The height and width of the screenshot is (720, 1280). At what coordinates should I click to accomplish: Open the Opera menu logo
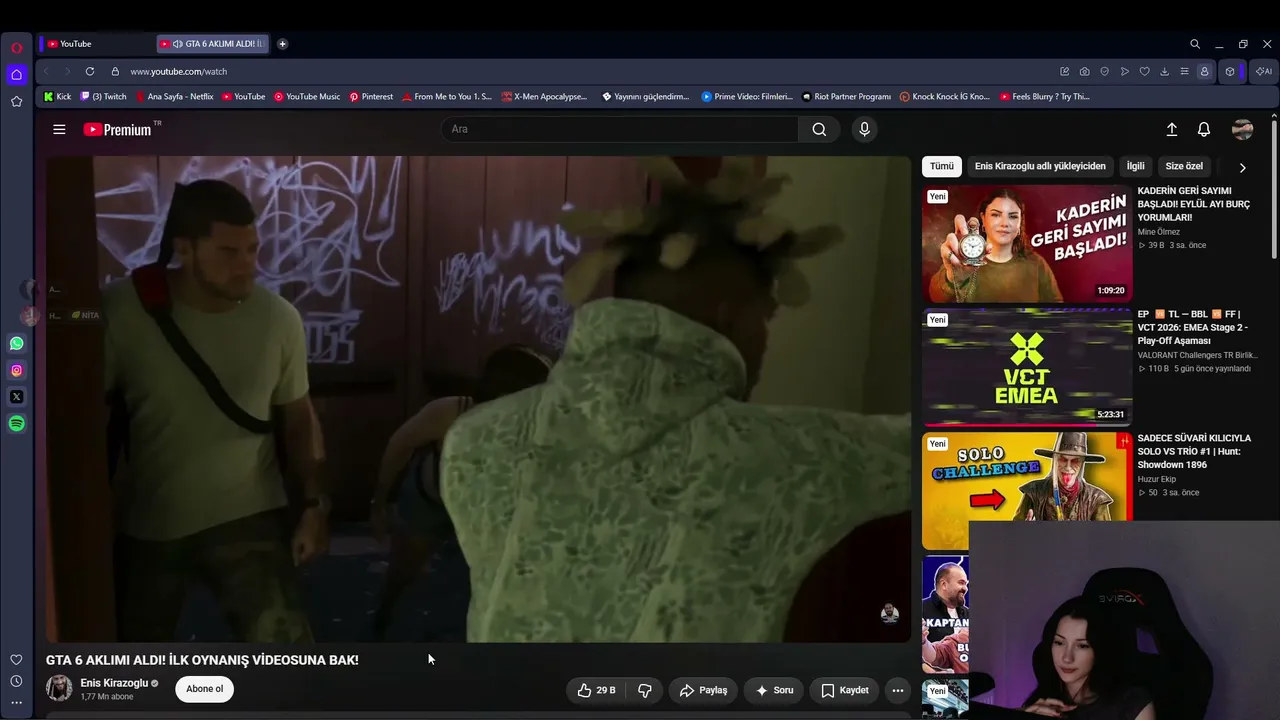click(x=16, y=47)
